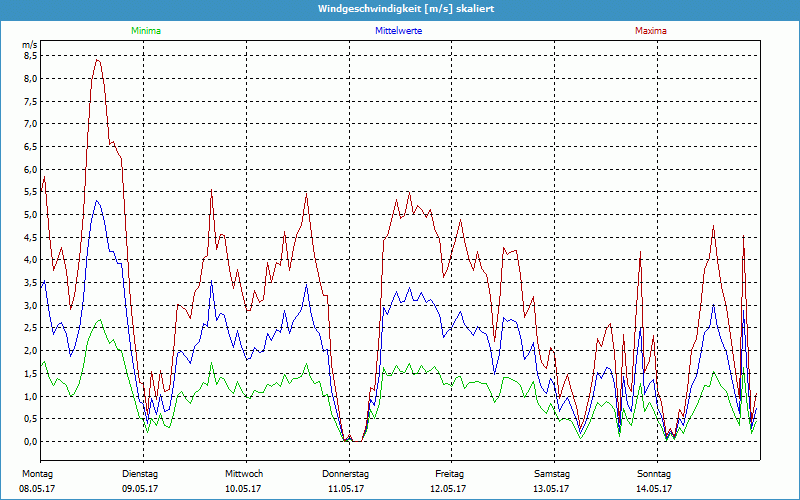The height and width of the screenshot is (500, 800).
Task: Click the Mittwoch day label
Action: tap(244, 474)
